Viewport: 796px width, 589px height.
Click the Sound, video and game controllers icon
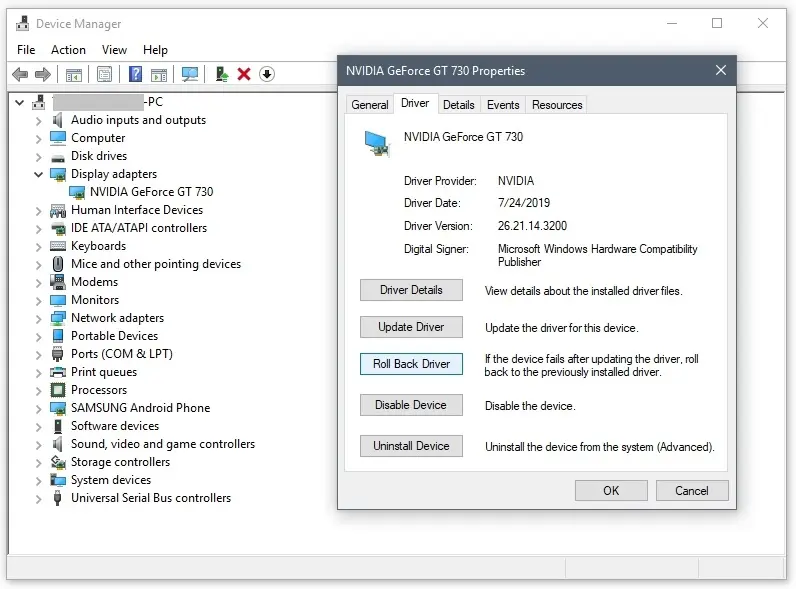pyautogui.click(x=58, y=444)
